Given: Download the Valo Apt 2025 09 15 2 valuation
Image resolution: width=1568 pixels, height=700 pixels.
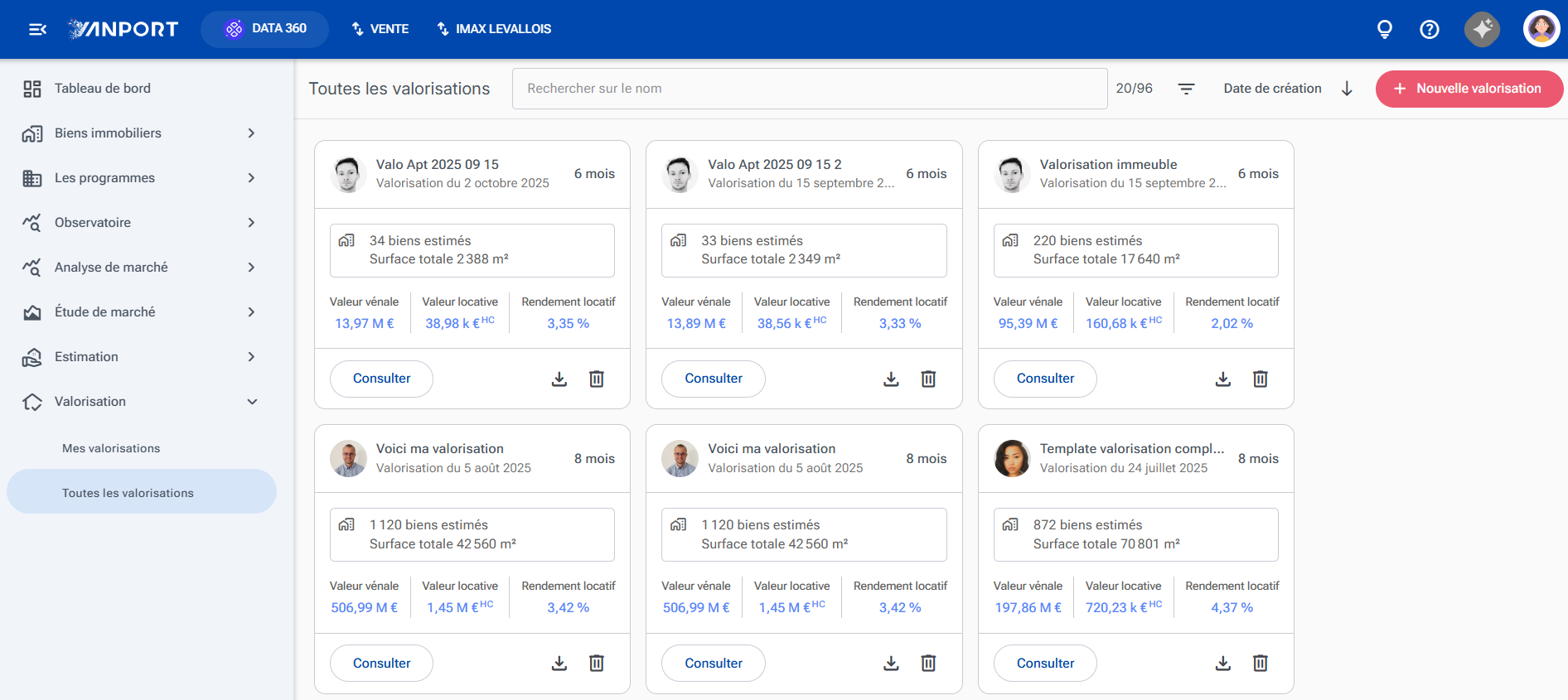Looking at the screenshot, I should pos(891,379).
